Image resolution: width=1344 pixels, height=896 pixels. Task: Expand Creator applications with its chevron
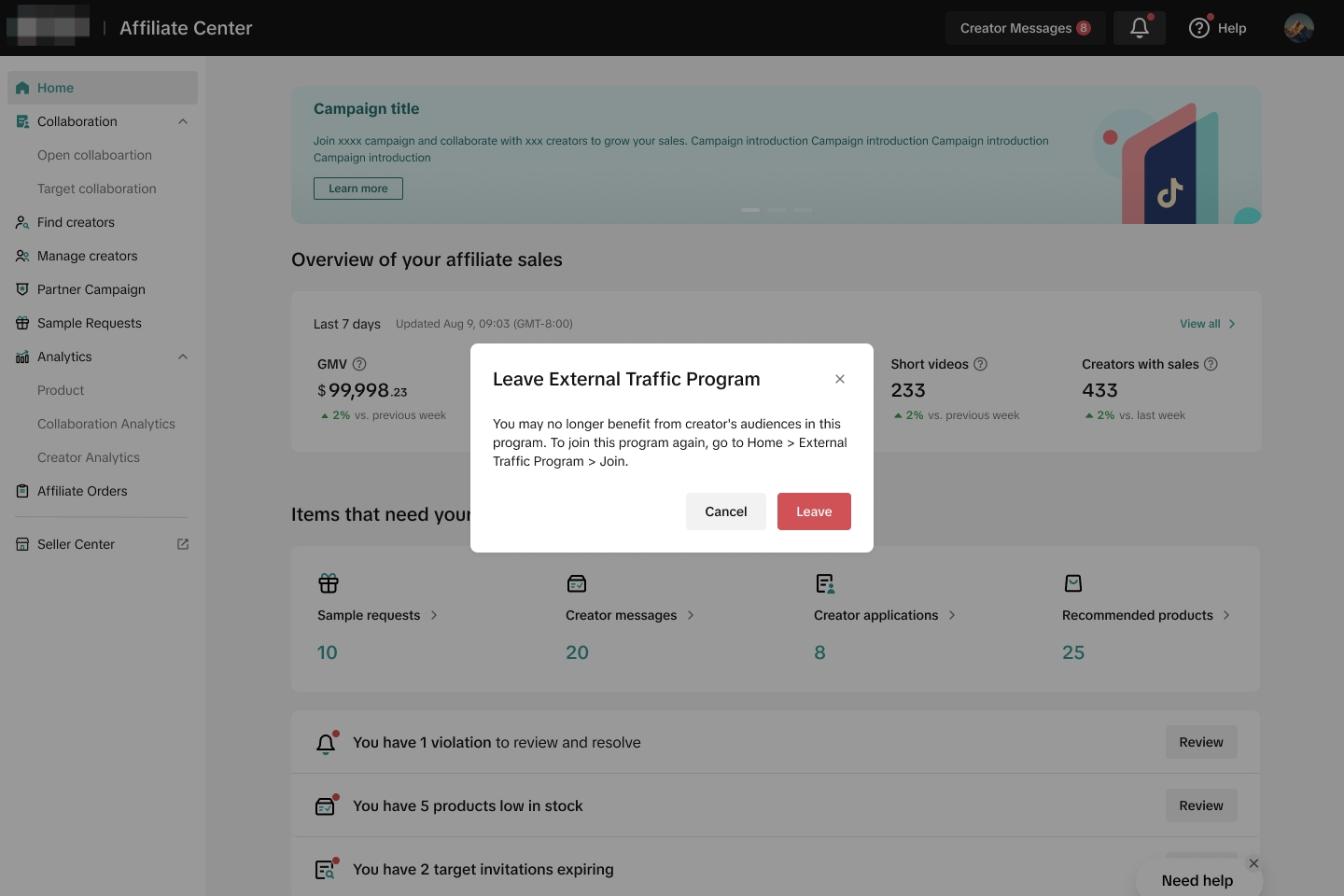[x=952, y=615]
